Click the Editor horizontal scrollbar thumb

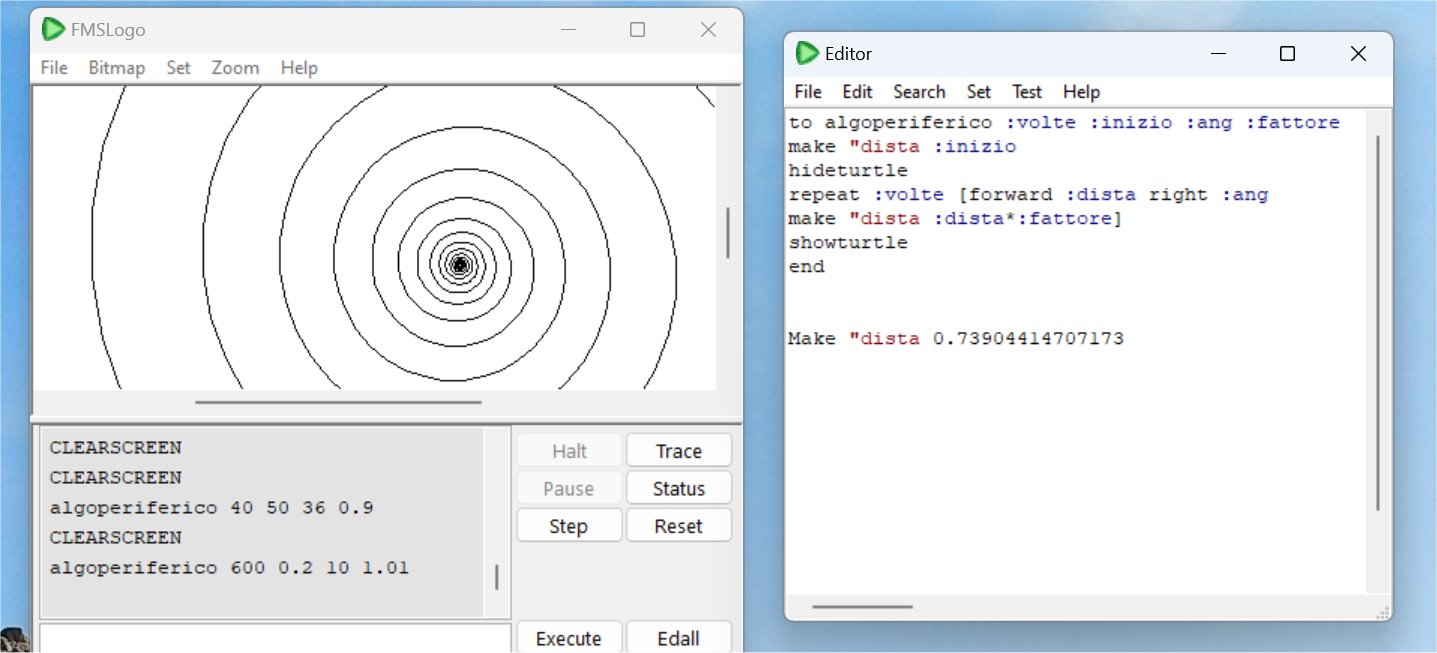pos(862,606)
